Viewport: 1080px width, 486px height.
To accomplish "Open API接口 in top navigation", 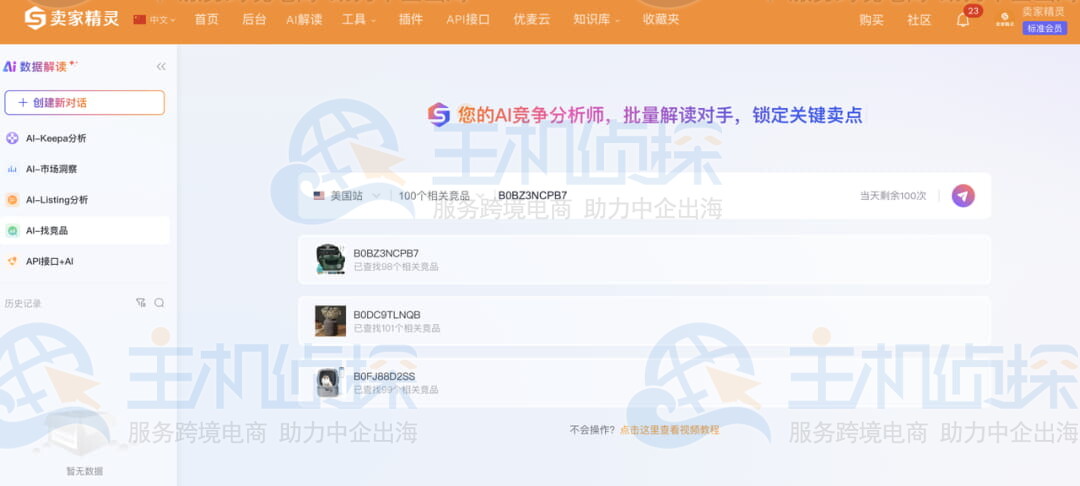I will click(468, 20).
